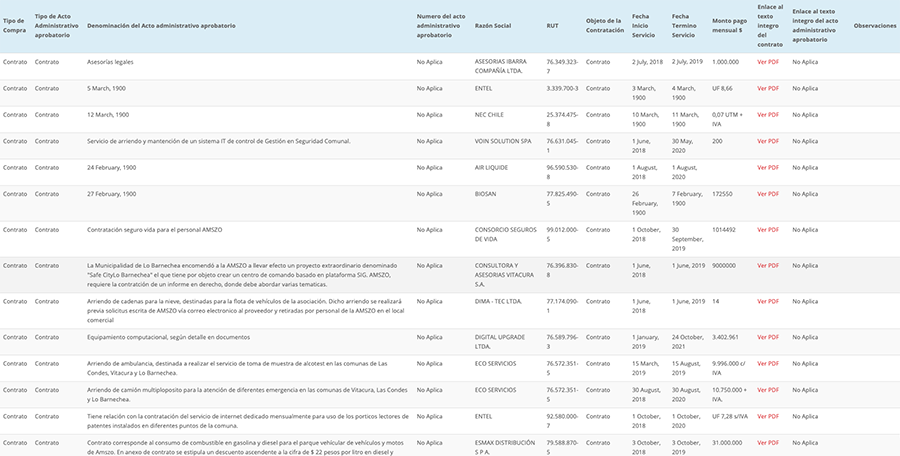Image resolution: width=900 pixels, height=456 pixels.
Task: Open Ver PDF in DIMA - TEC LTDA. row
Action: coord(767,302)
